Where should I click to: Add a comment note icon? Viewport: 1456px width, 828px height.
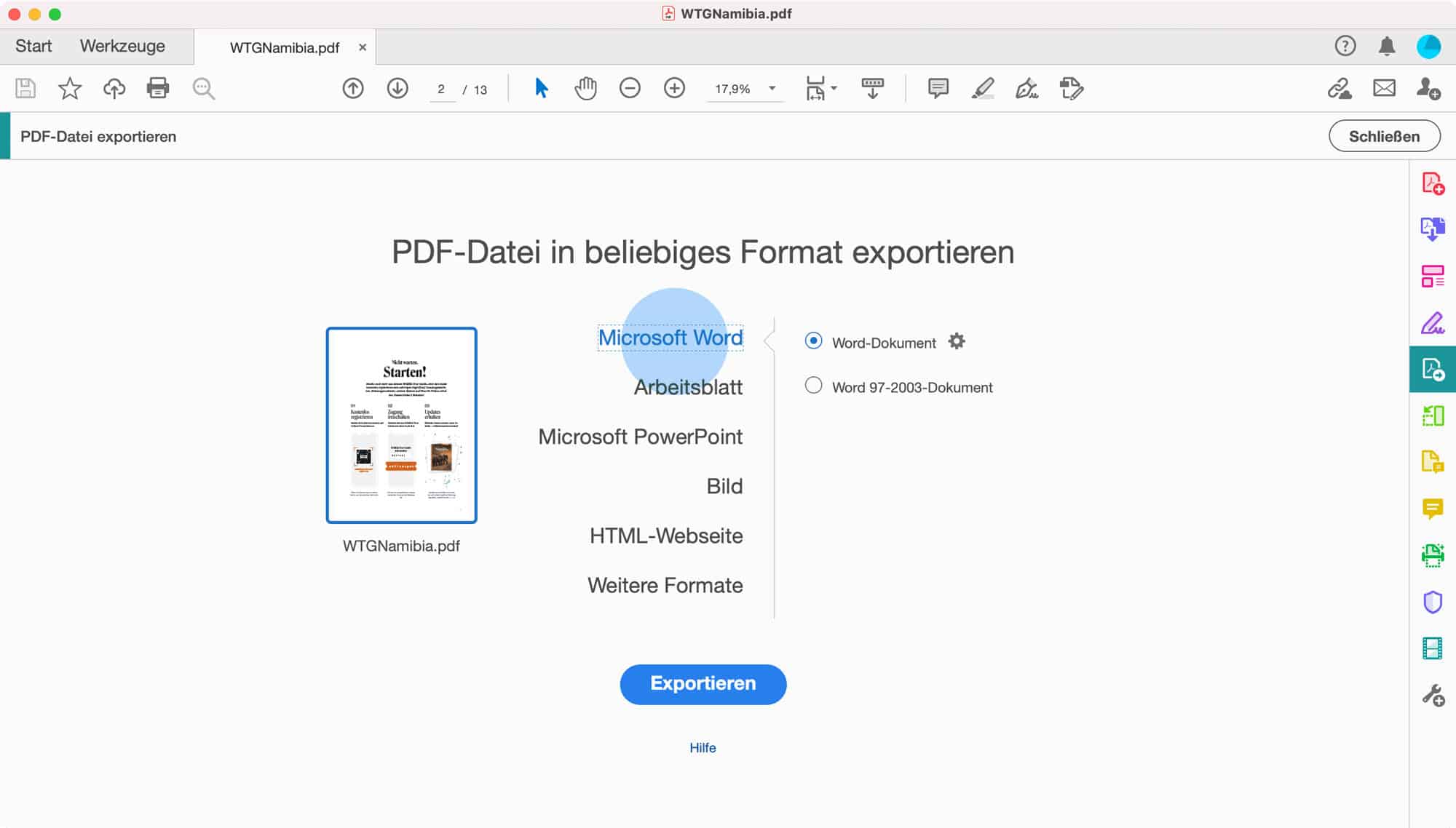(938, 89)
